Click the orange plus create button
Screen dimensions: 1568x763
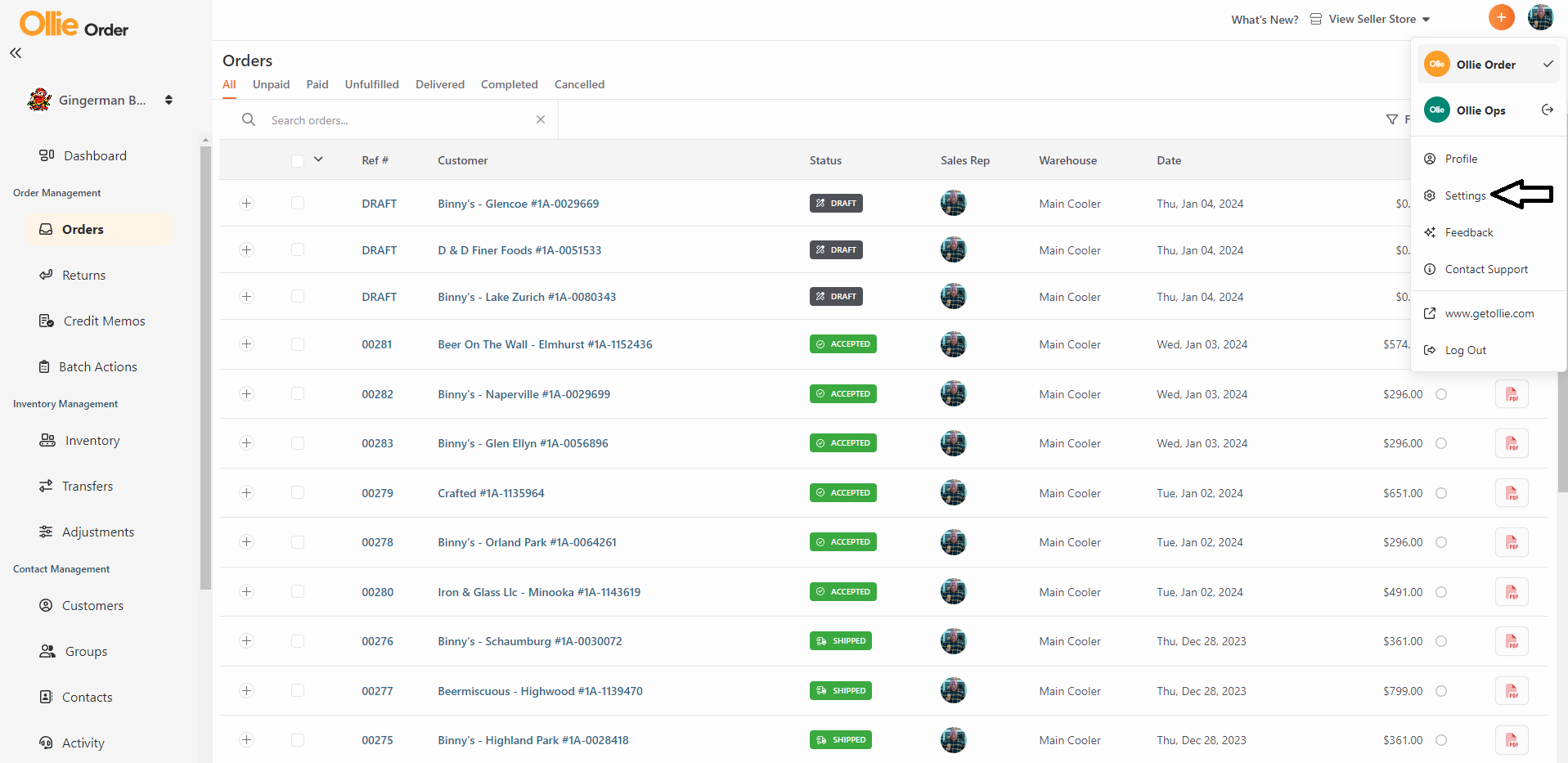click(1501, 17)
